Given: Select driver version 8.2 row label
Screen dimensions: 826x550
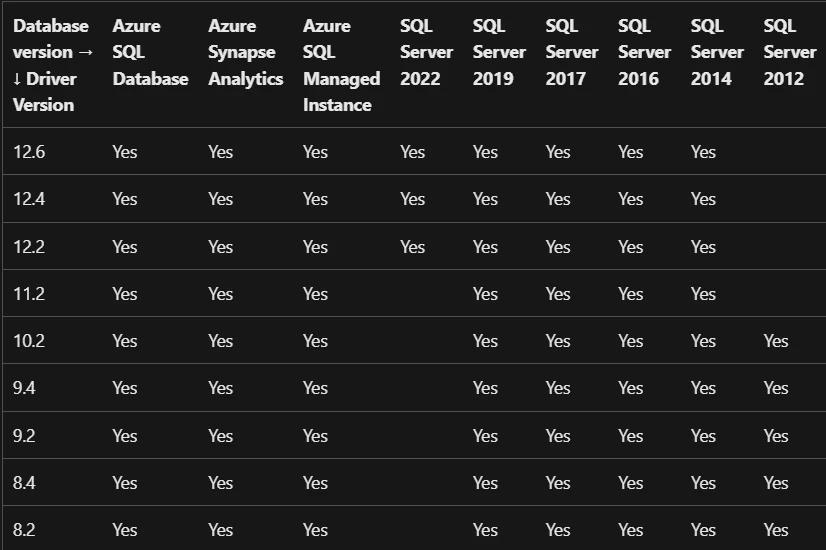Looking at the screenshot, I should pos(24,529).
